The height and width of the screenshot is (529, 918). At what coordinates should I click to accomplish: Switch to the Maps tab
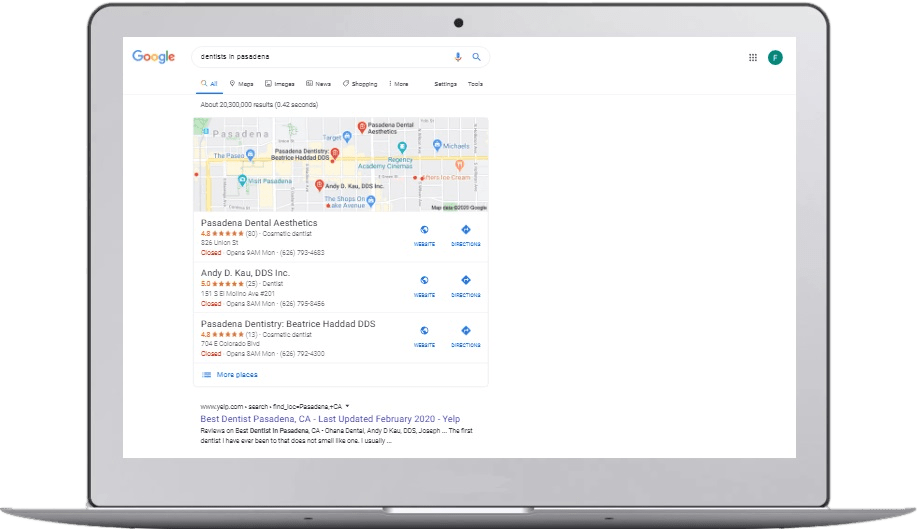[241, 84]
